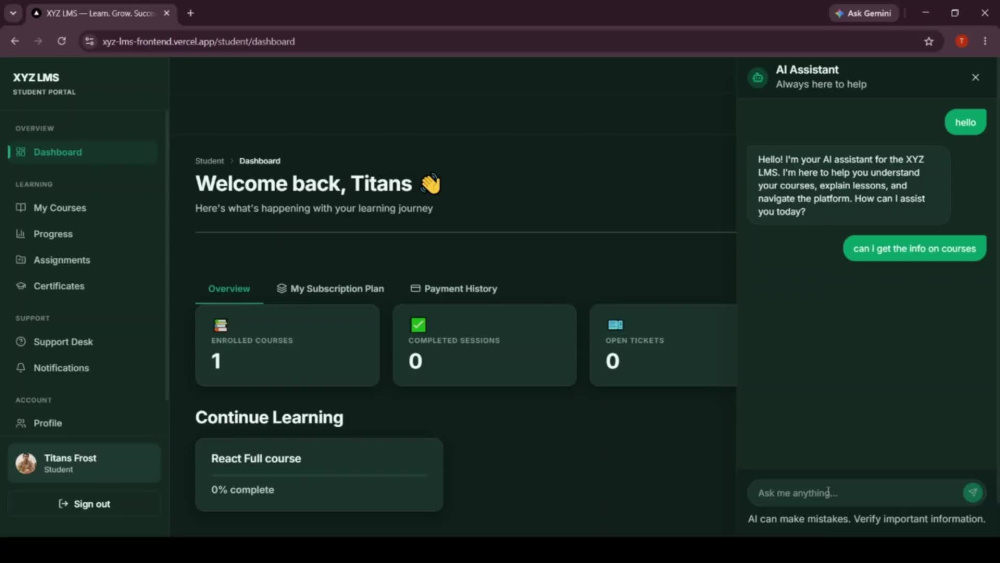Click the Enrolled Courses stack icon
This screenshot has height=563, width=1000.
click(221, 325)
